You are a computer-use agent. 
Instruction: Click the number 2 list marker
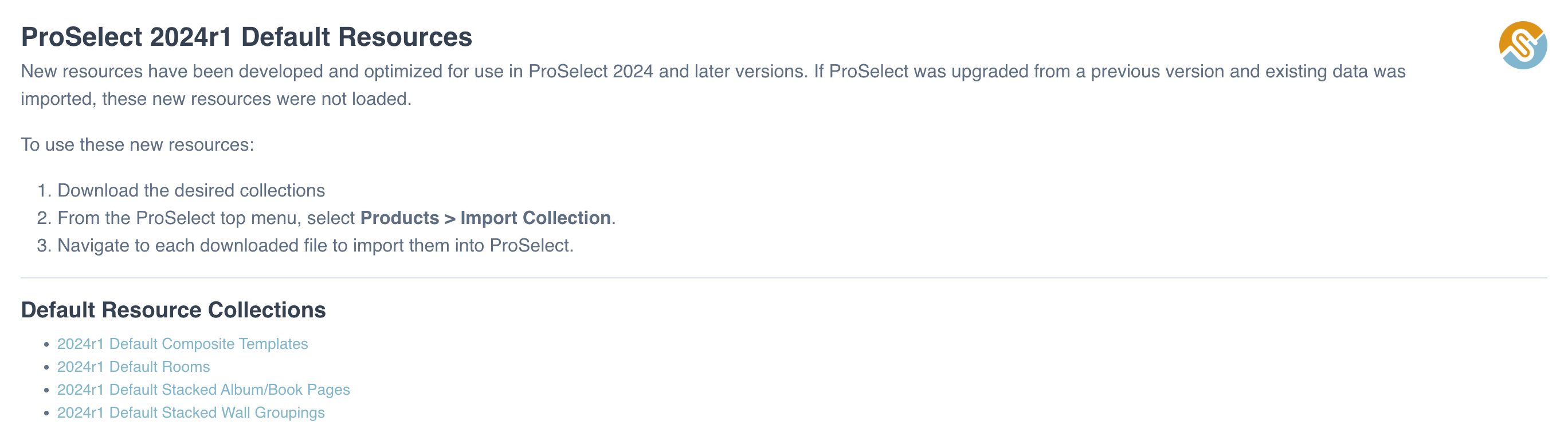(x=43, y=218)
